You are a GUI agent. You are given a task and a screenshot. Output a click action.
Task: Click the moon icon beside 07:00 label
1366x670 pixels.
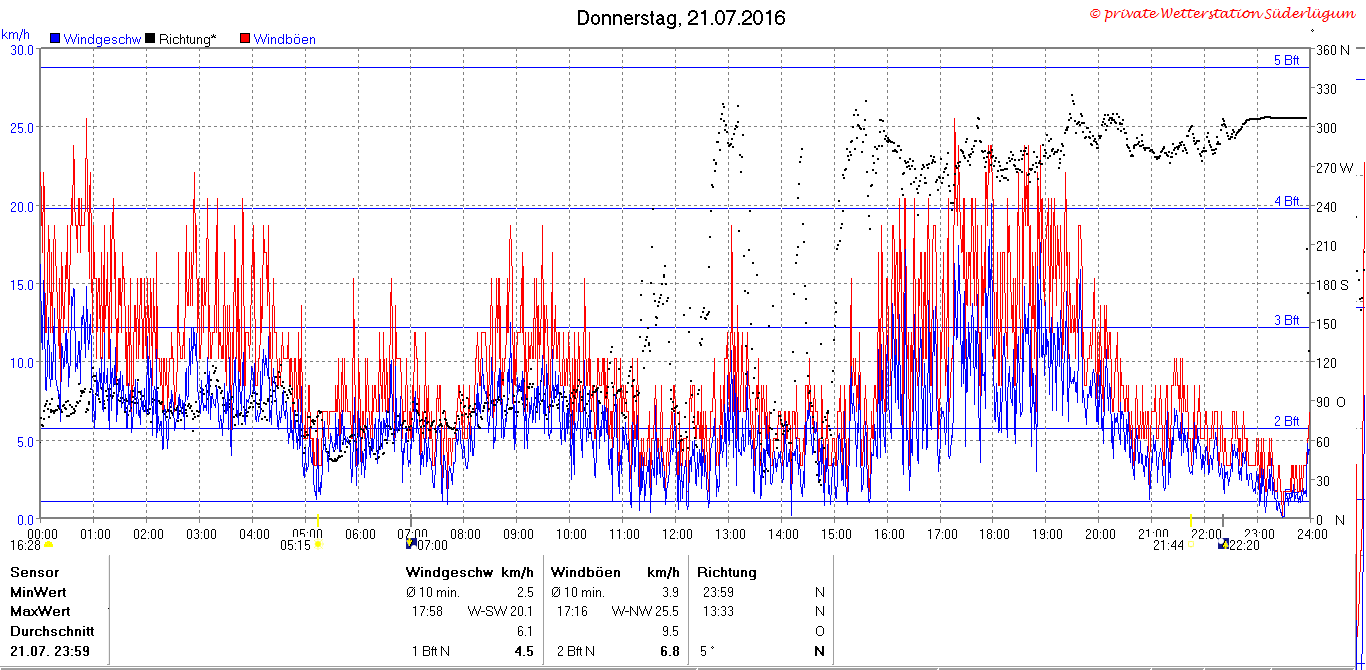[410, 545]
